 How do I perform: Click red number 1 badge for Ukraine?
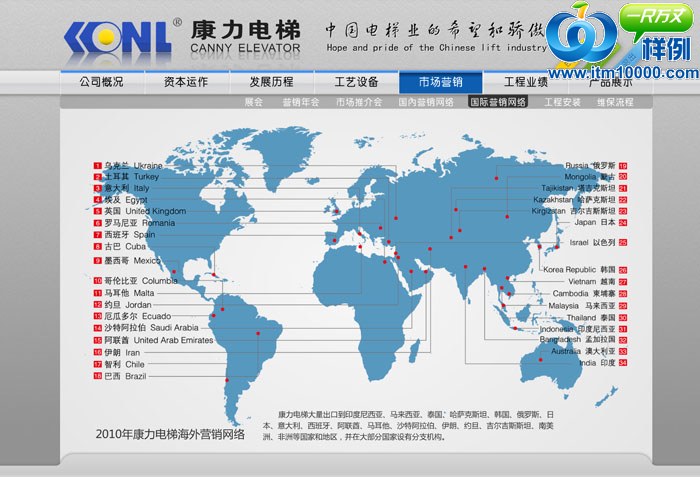(x=98, y=165)
